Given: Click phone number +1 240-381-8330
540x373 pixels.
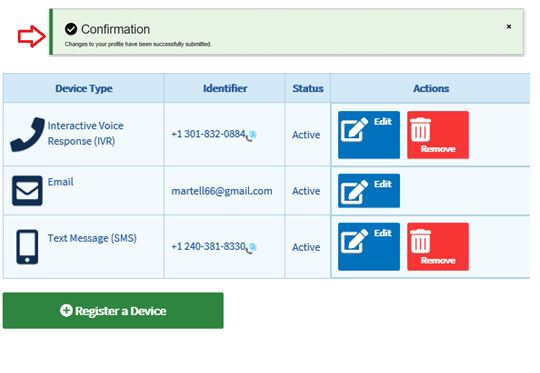Looking at the screenshot, I should click(x=208, y=247).
